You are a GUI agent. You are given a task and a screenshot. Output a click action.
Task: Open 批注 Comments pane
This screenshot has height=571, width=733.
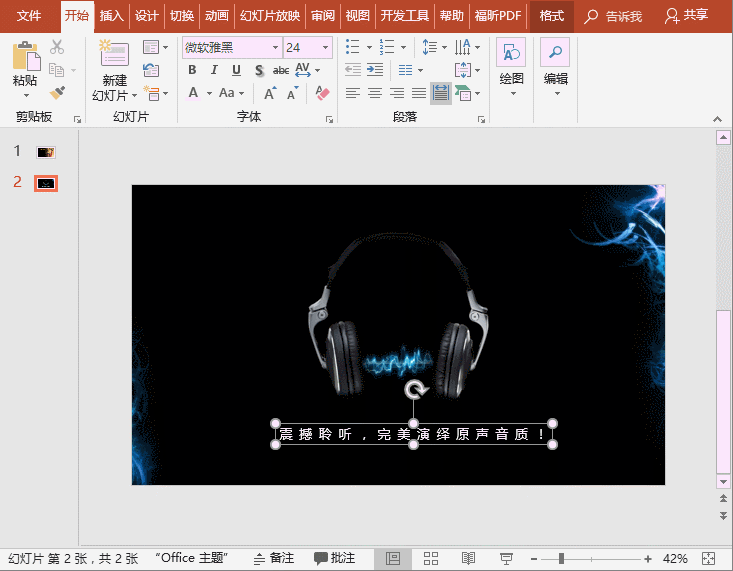click(x=334, y=558)
